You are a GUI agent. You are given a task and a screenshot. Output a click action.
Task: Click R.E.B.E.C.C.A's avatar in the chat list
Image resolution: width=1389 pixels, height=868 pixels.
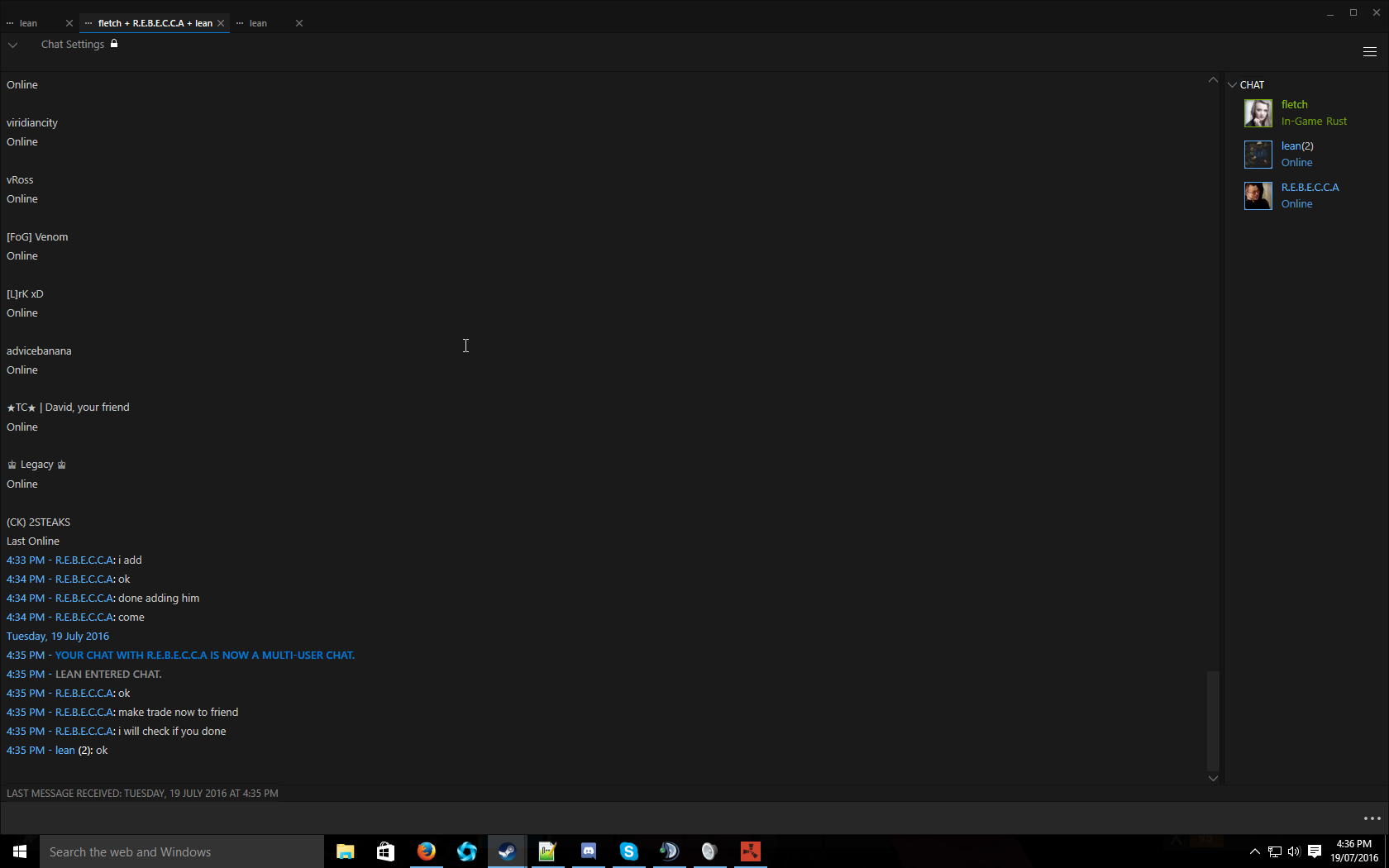coord(1258,196)
